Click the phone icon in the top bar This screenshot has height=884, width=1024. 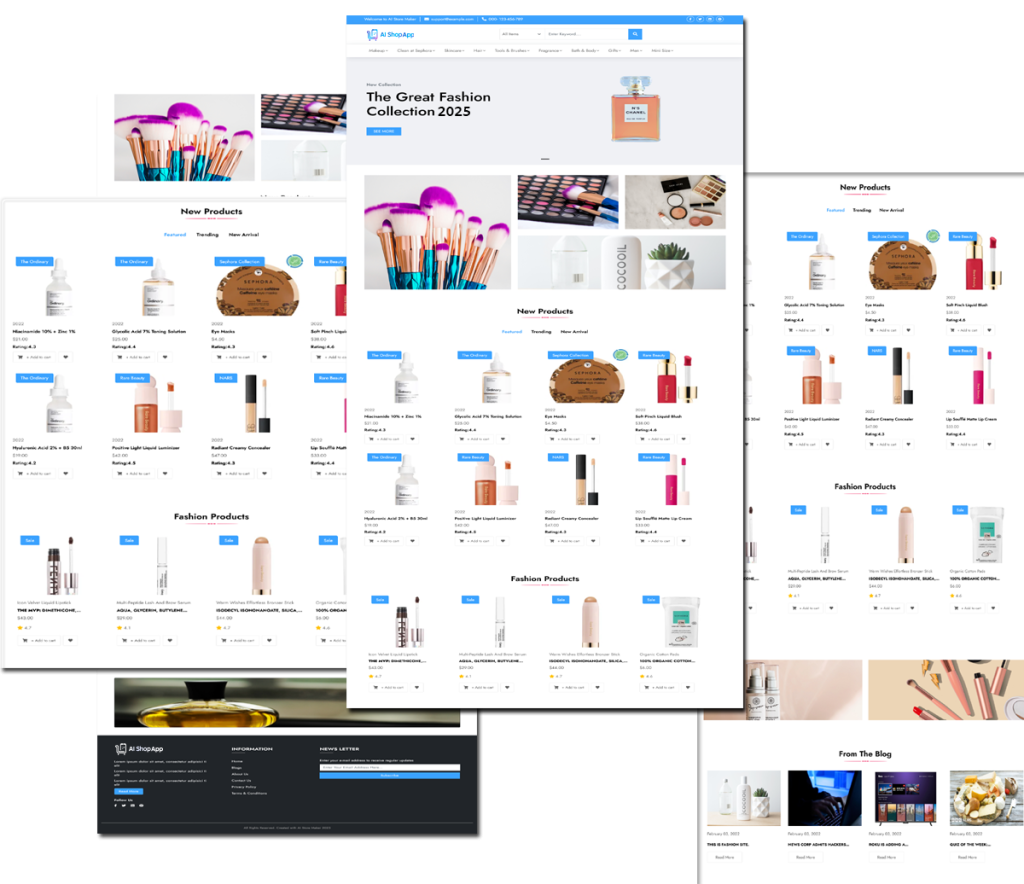click(483, 19)
